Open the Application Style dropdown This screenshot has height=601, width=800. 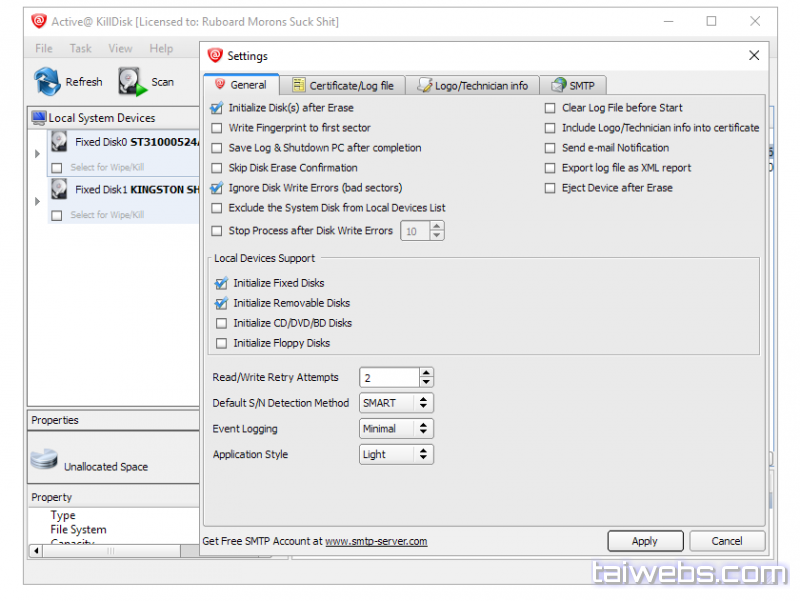click(x=396, y=454)
